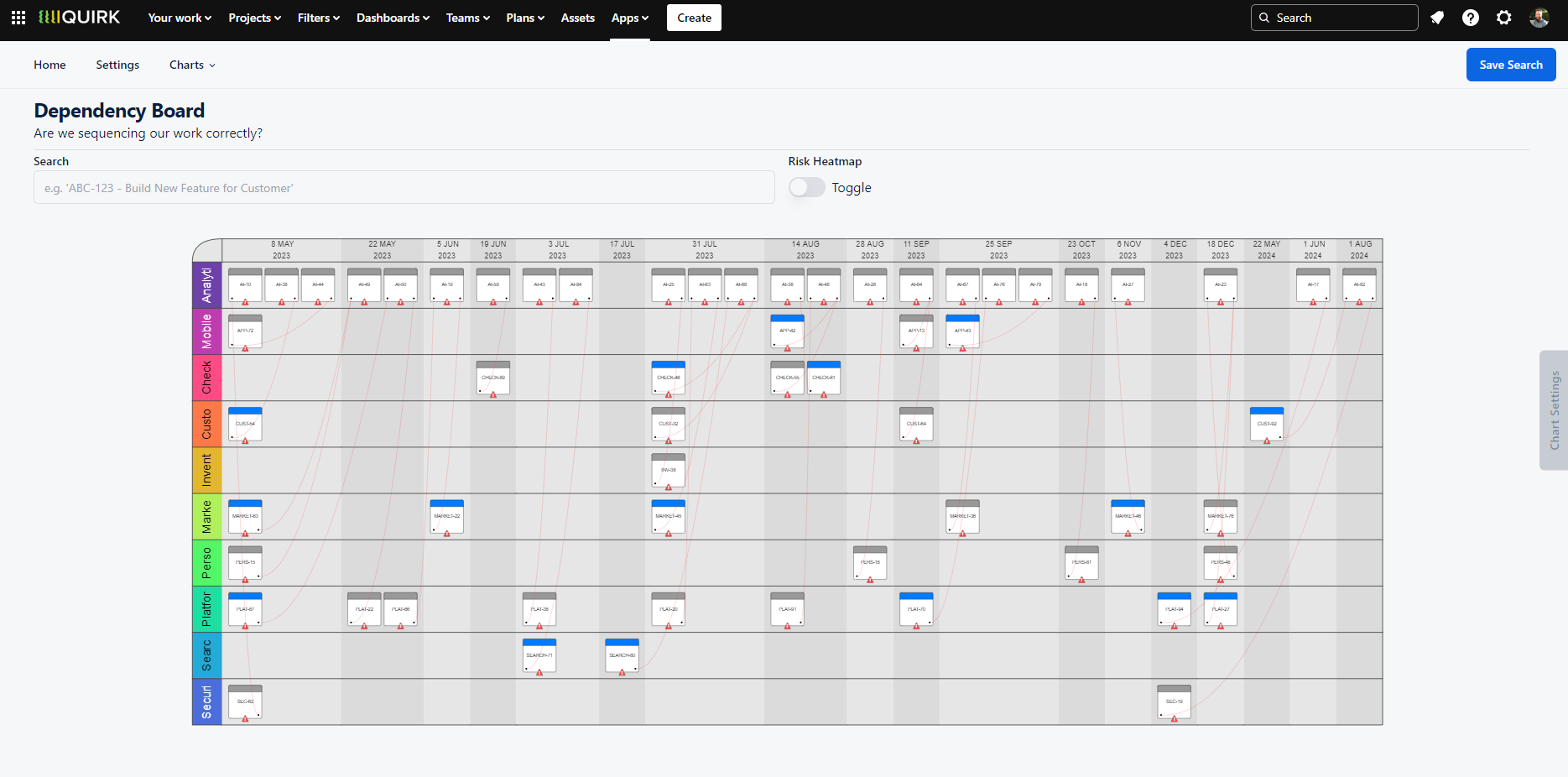This screenshot has height=777, width=1568.
Task: Open the app switcher grid icon
Action: click(x=18, y=18)
